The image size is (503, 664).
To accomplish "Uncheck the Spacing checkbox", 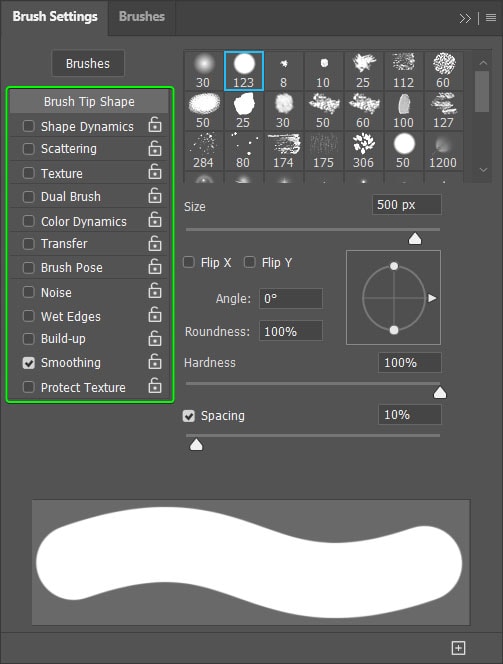I will tap(189, 416).
